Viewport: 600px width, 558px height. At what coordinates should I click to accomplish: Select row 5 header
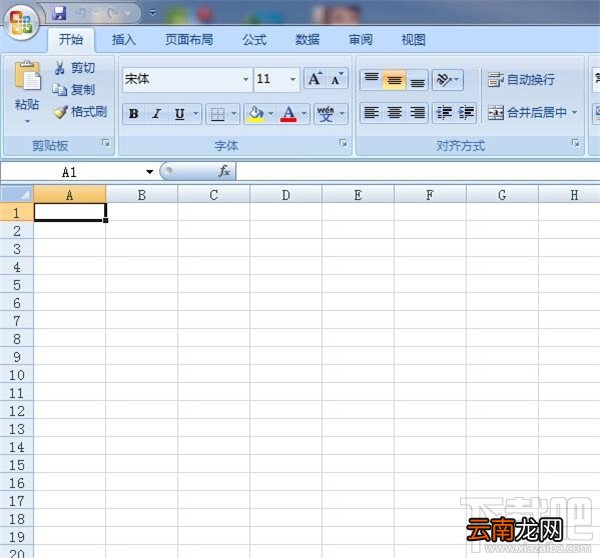tap(17, 285)
